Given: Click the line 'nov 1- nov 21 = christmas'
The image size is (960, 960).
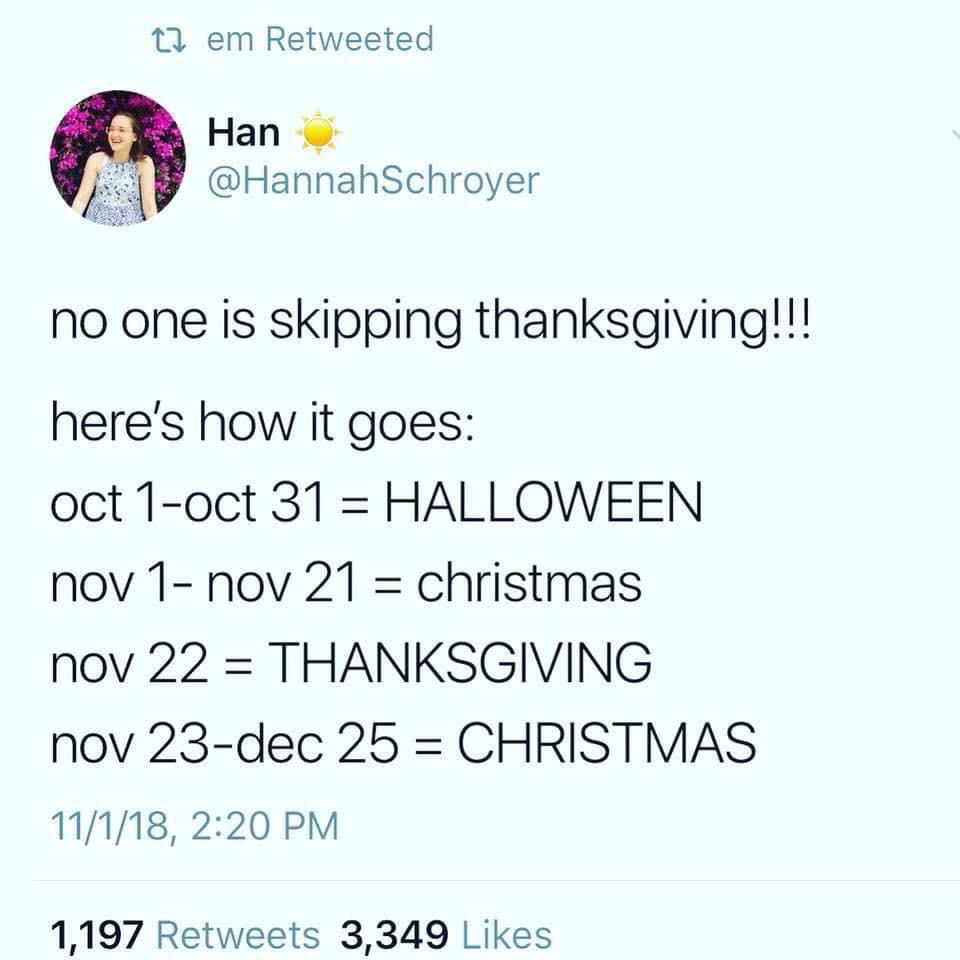Looking at the screenshot, I should [347, 582].
